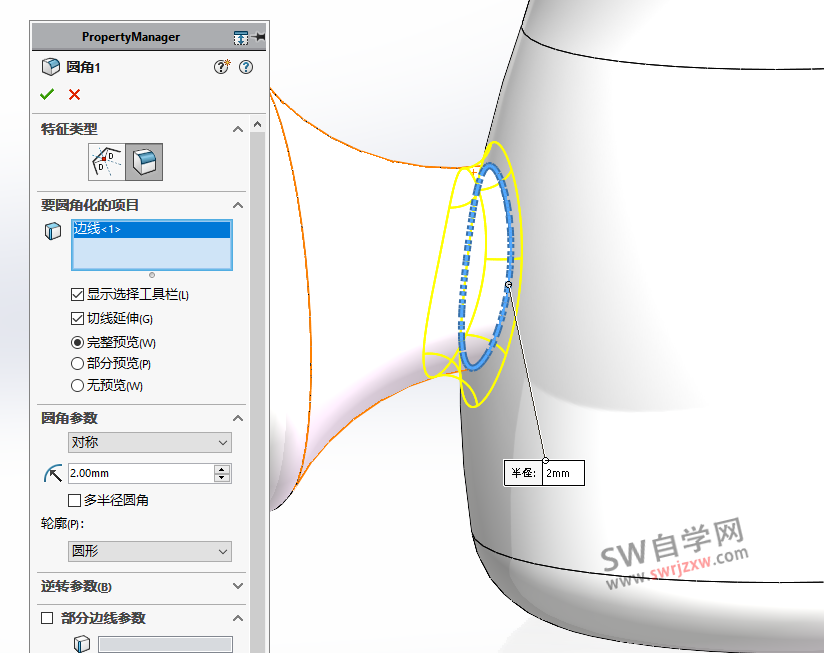The width and height of the screenshot is (824, 653).
Task: Select 边线<1> in the selection list
Action: coord(98,229)
